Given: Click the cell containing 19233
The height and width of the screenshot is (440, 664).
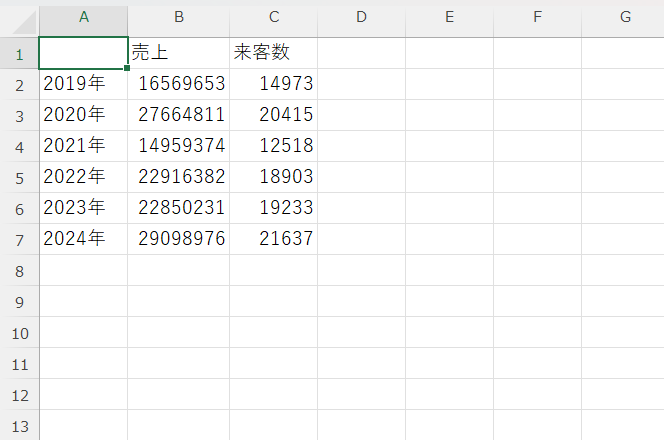Looking at the screenshot, I should (274, 208).
